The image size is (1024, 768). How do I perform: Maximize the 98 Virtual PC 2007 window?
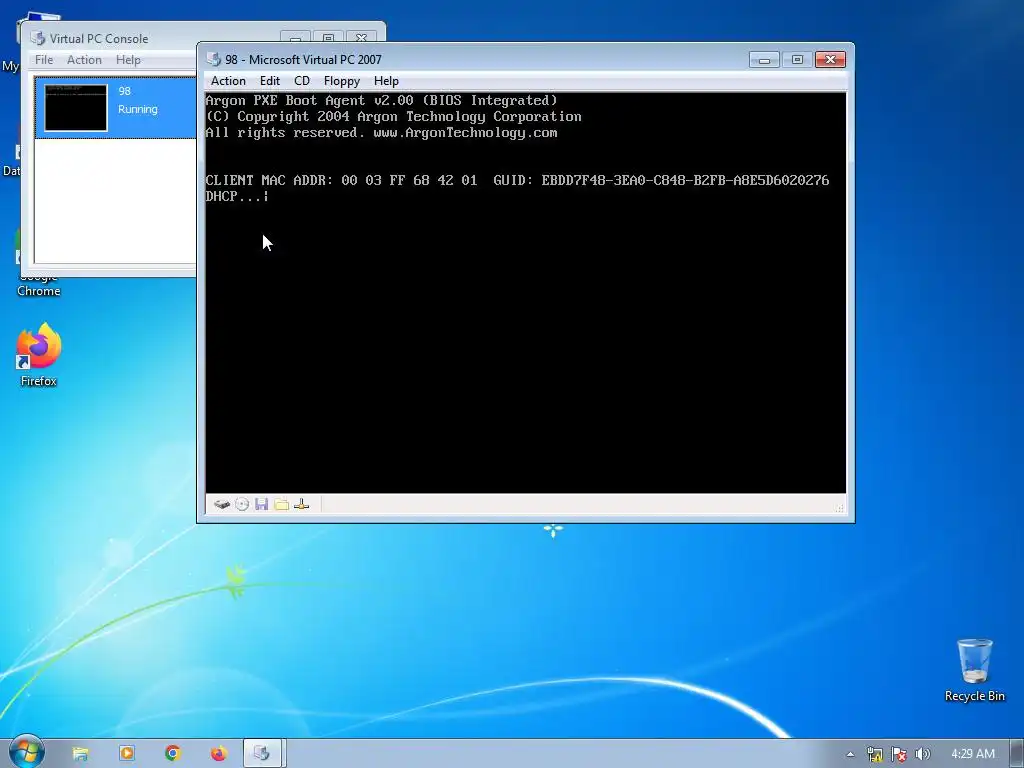(797, 59)
